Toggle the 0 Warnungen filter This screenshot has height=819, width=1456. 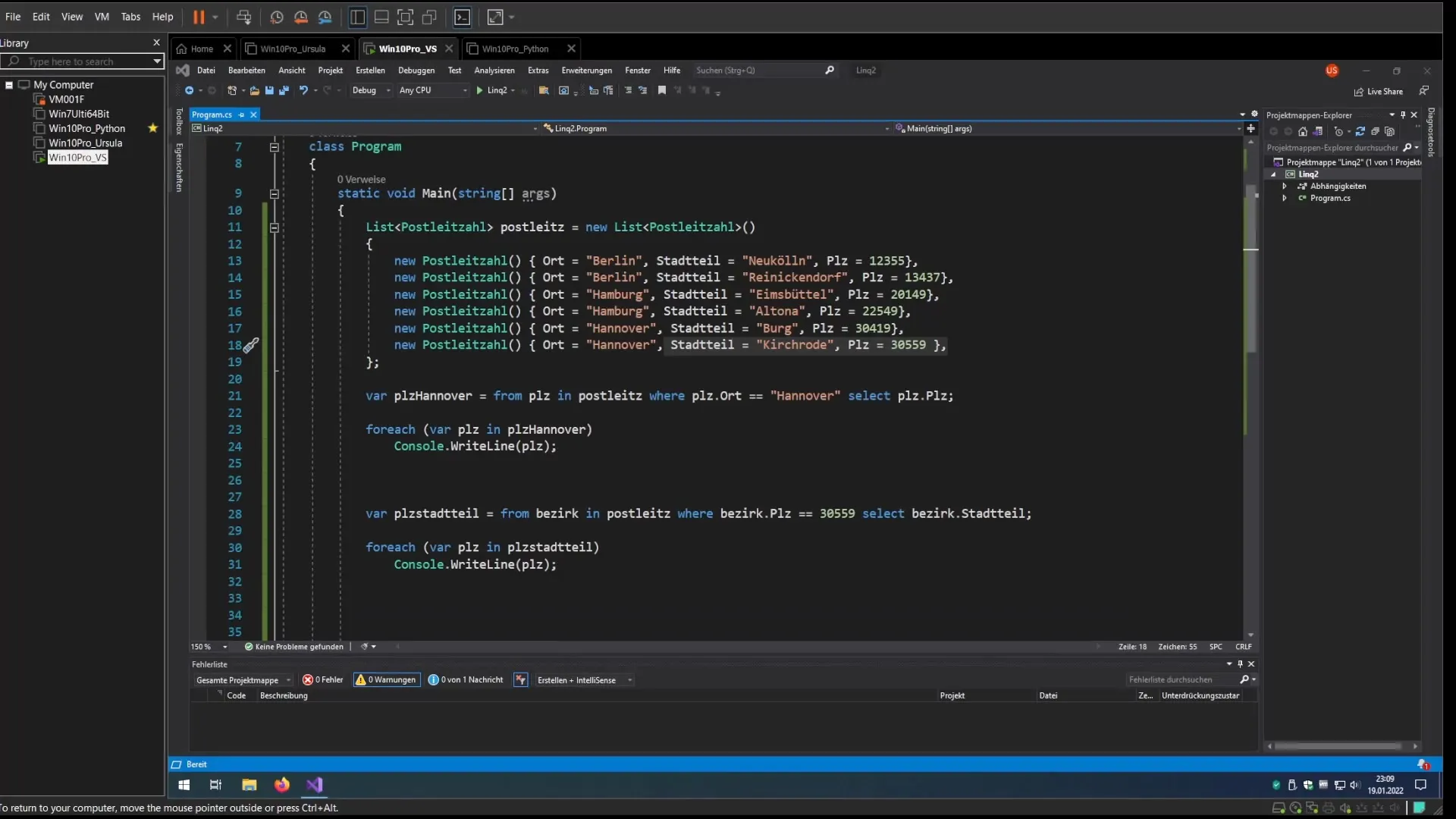pos(386,680)
